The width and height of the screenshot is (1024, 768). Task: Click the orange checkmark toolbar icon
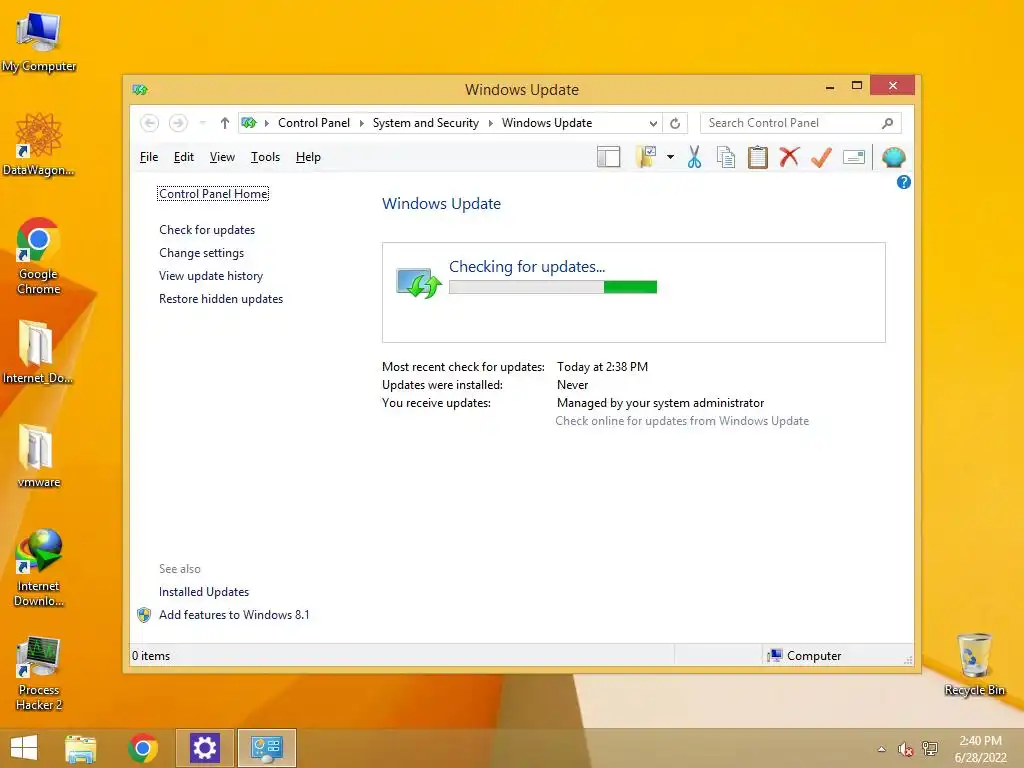821,157
